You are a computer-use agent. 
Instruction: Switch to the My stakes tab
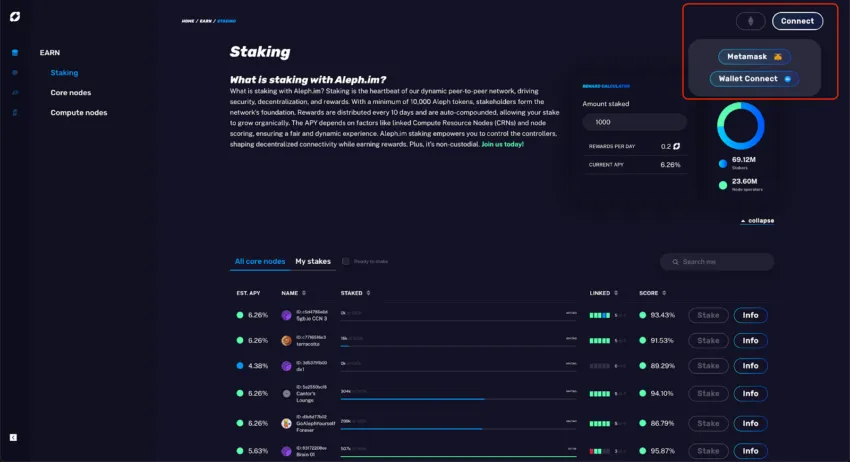click(x=313, y=261)
